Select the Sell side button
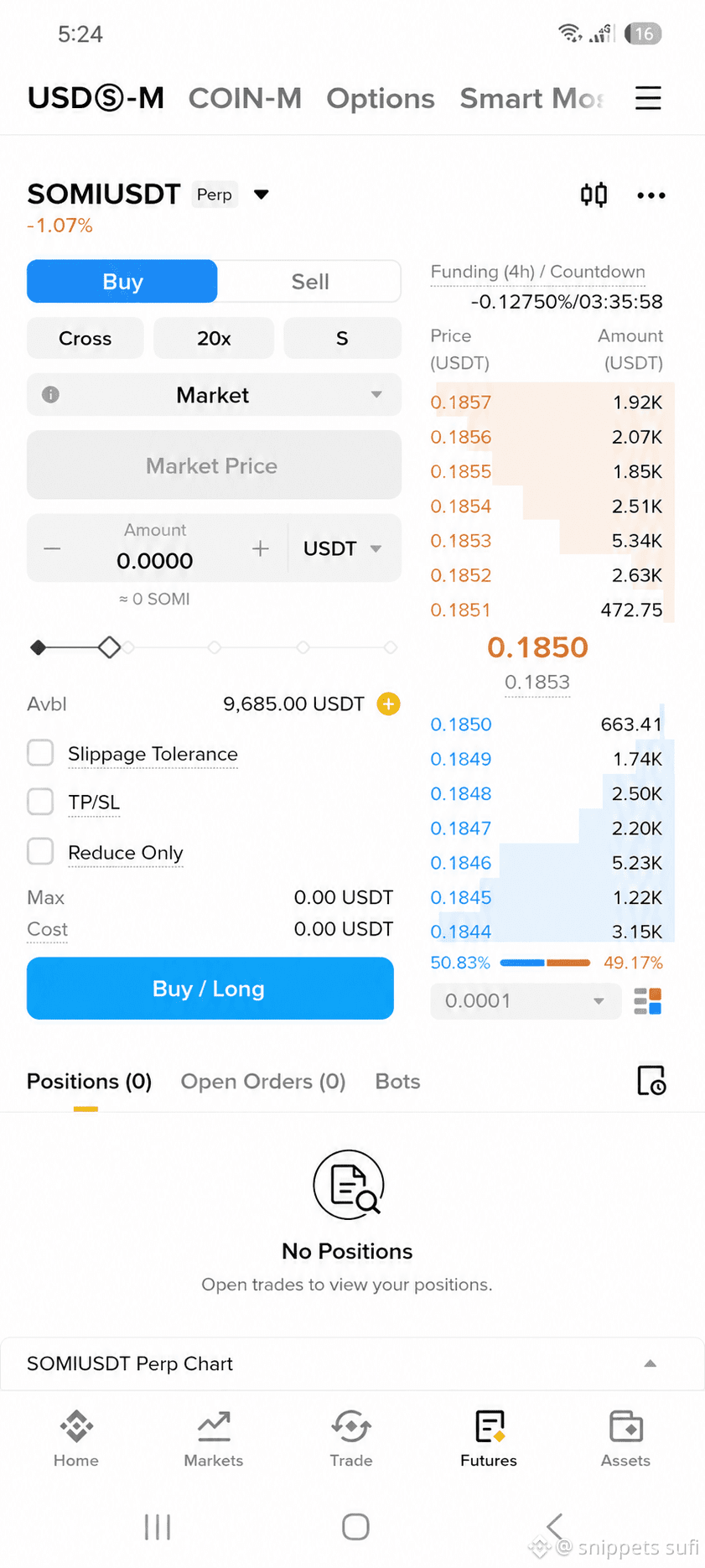The height and width of the screenshot is (1568, 705). pos(310,282)
